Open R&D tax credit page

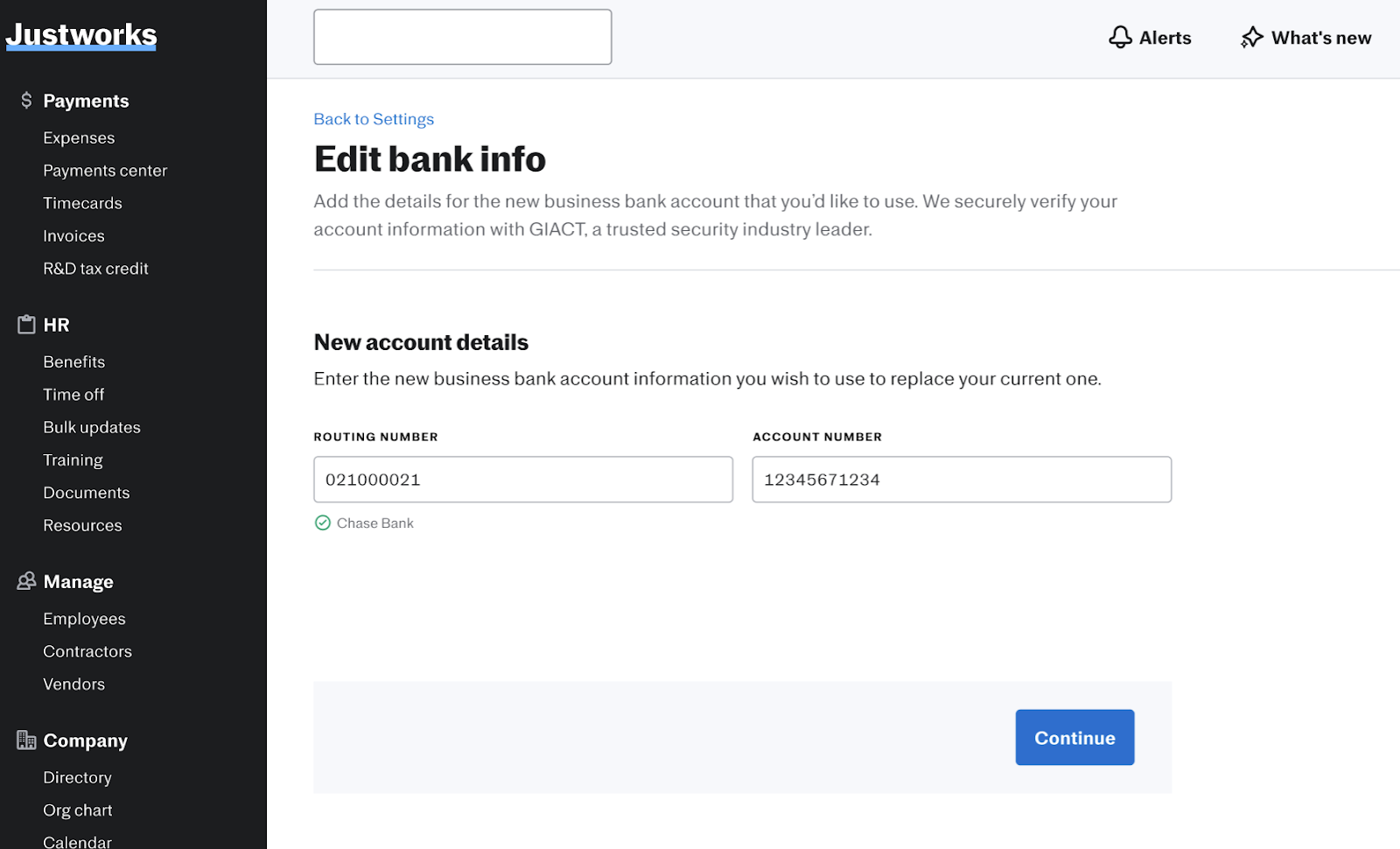coord(95,269)
